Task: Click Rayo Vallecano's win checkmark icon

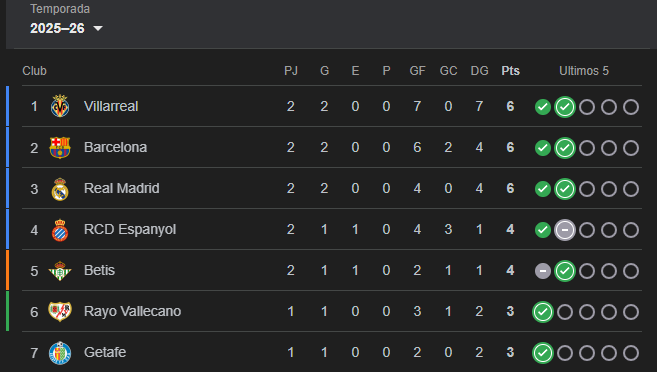Action: (543, 312)
